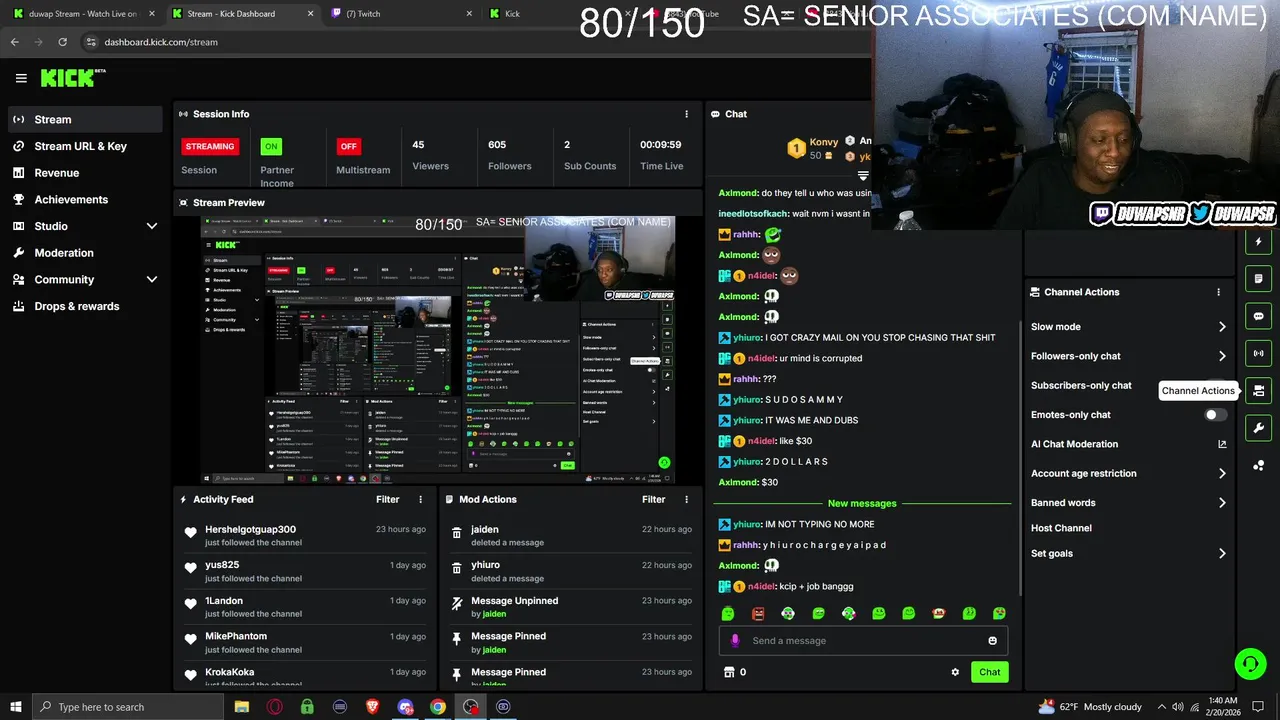Screen dimensions: 1280x720
Task: Go back with the browser back arrow
Action: click(14, 42)
